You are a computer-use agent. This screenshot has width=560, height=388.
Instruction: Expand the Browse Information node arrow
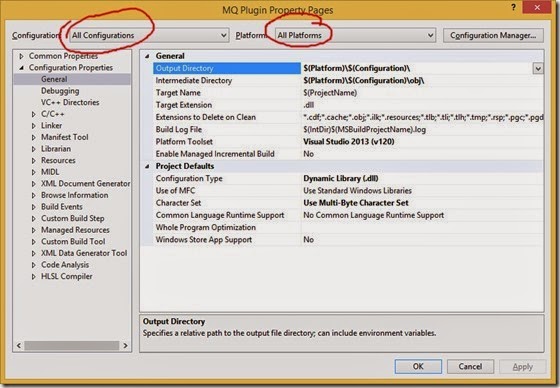(x=34, y=195)
